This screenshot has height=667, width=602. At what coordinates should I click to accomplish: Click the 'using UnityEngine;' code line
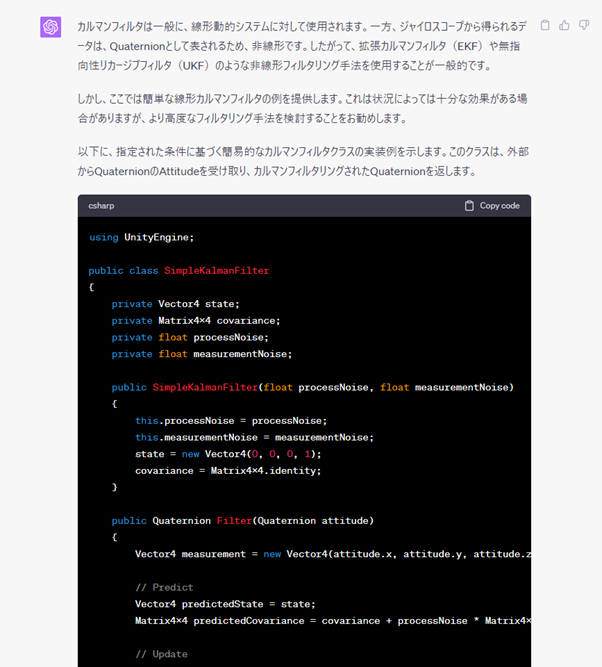point(141,237)
